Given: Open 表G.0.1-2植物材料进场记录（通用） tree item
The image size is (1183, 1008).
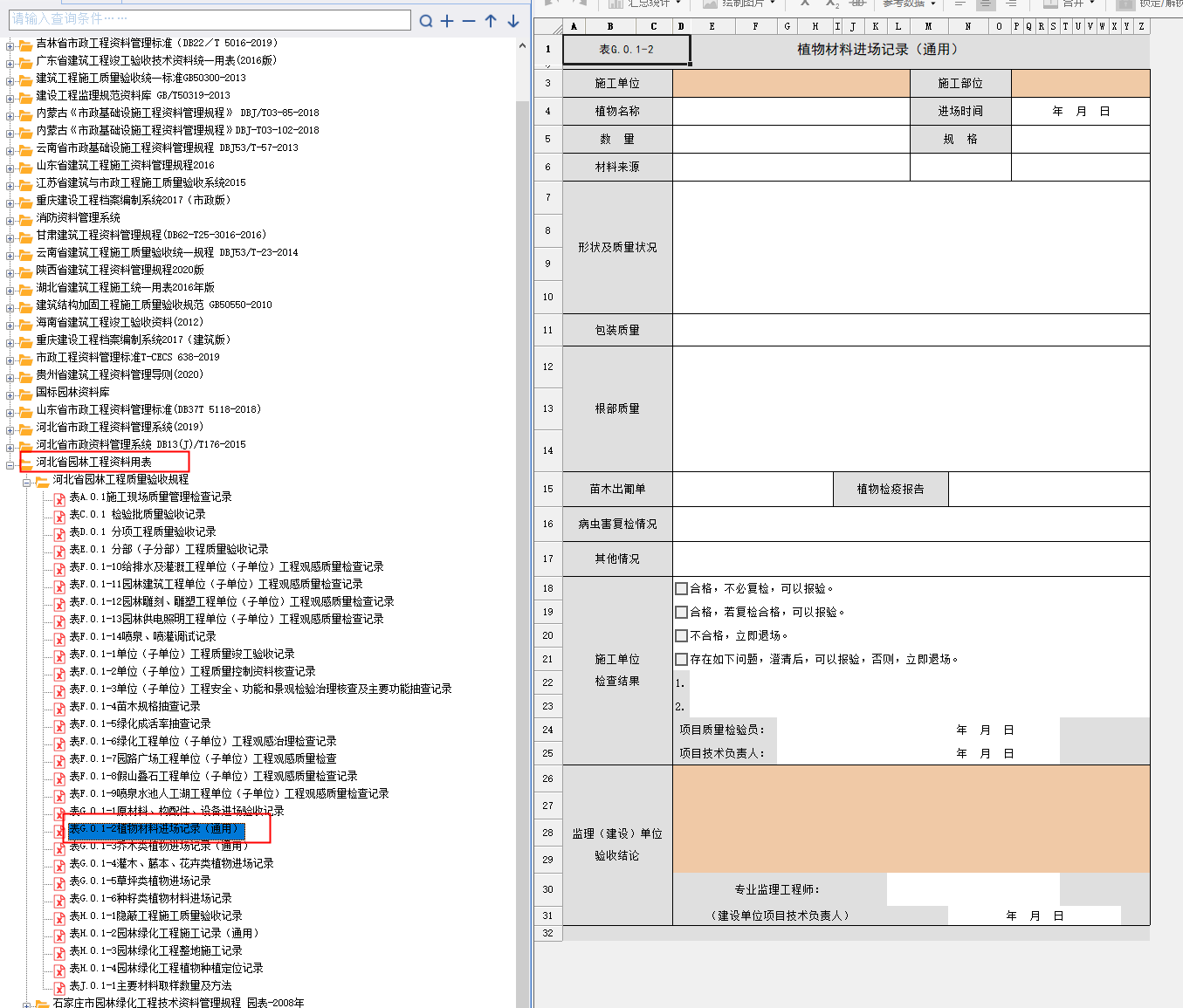Looking at the screenshot, I should coord(156,829).
